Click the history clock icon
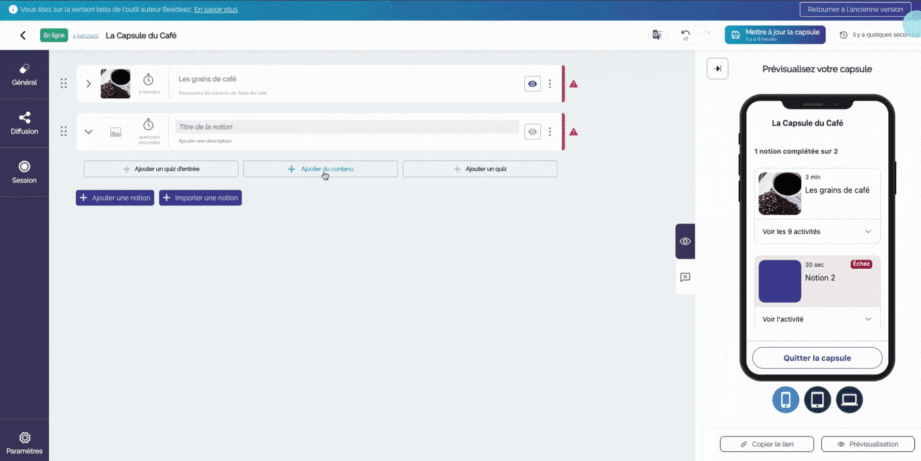The width and height of the screenshot is (921, 461). tap(843, 35)
